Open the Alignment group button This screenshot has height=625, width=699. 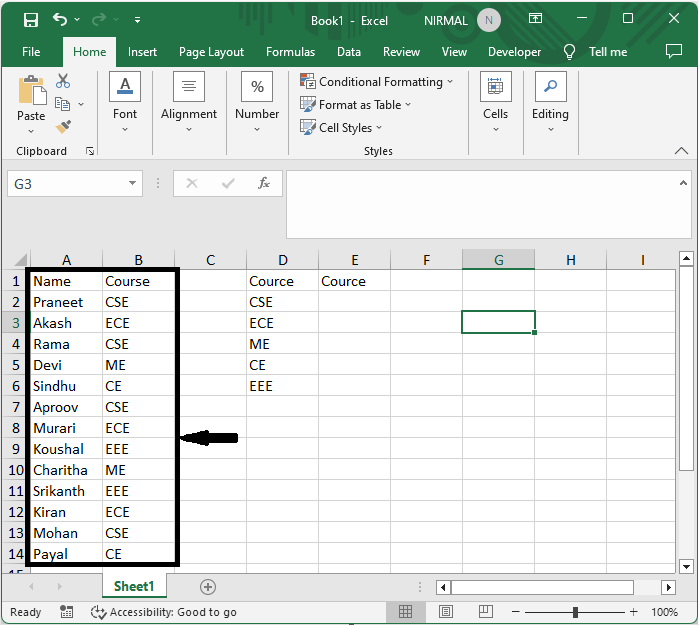(x=189, y=102)
